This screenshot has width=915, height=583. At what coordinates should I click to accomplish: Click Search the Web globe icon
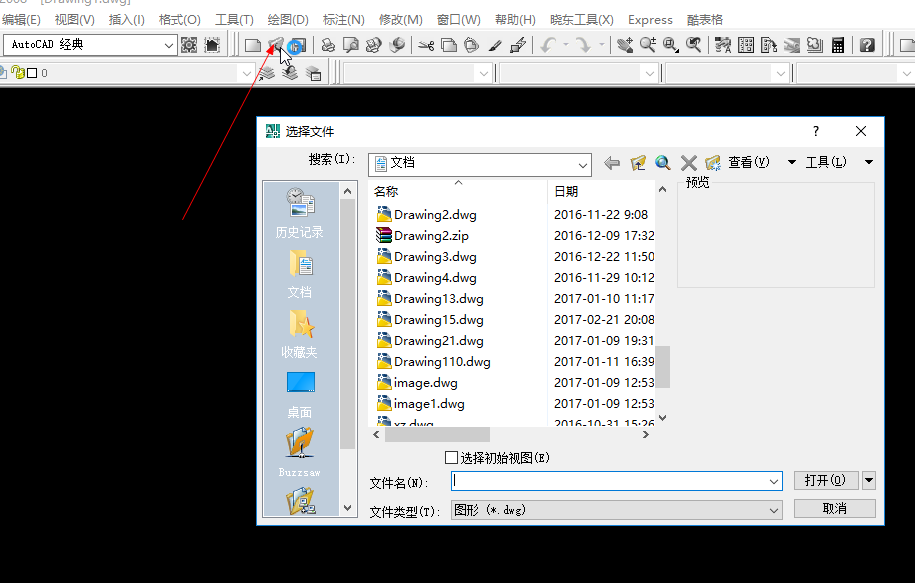[662, 163]
